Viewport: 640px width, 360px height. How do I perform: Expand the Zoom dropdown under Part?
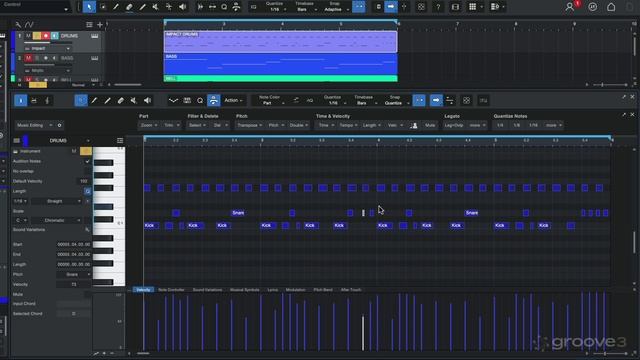148,125
